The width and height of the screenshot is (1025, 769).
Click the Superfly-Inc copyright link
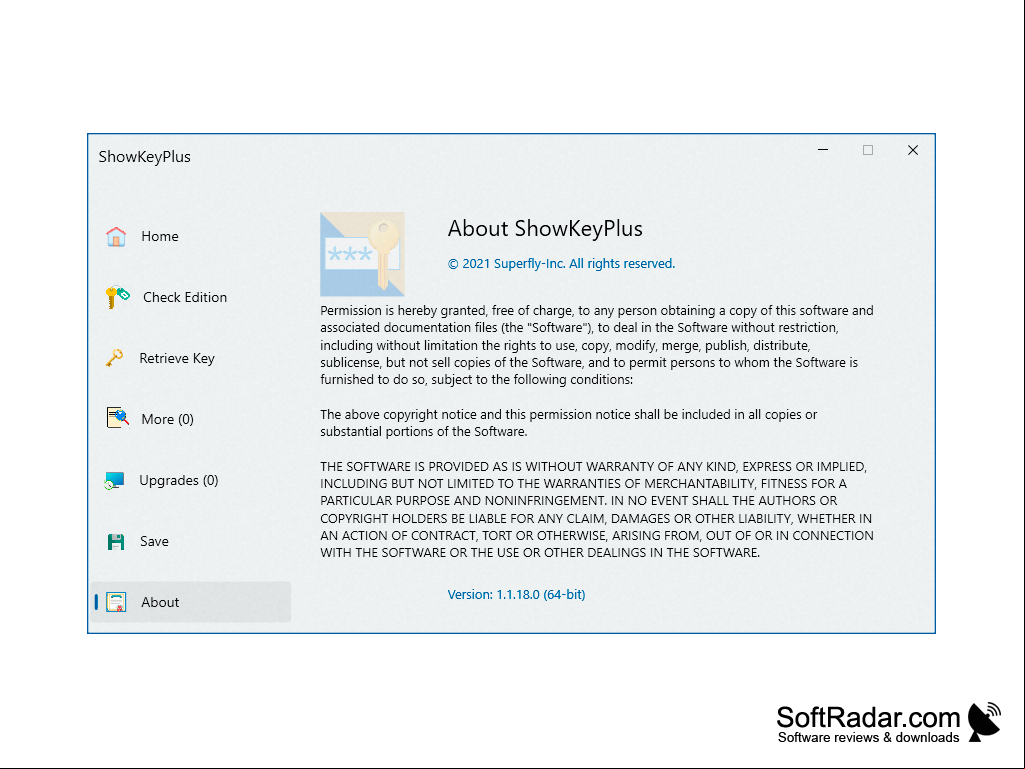[x=561, y=264]
